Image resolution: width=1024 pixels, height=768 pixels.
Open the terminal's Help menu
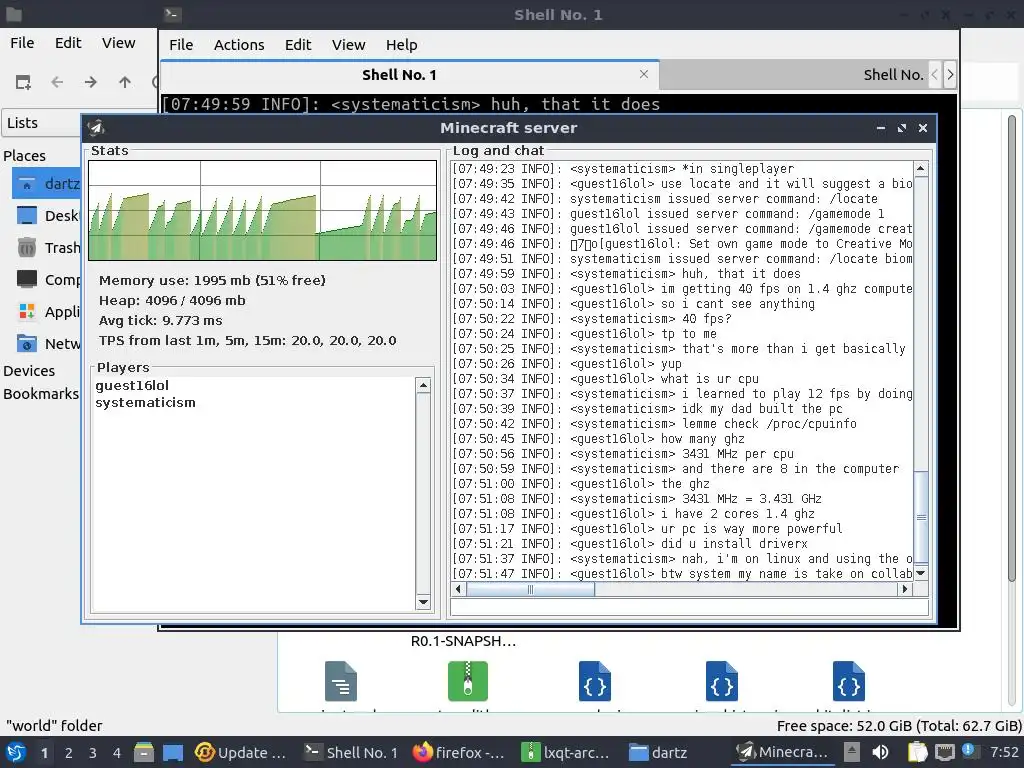401,45
